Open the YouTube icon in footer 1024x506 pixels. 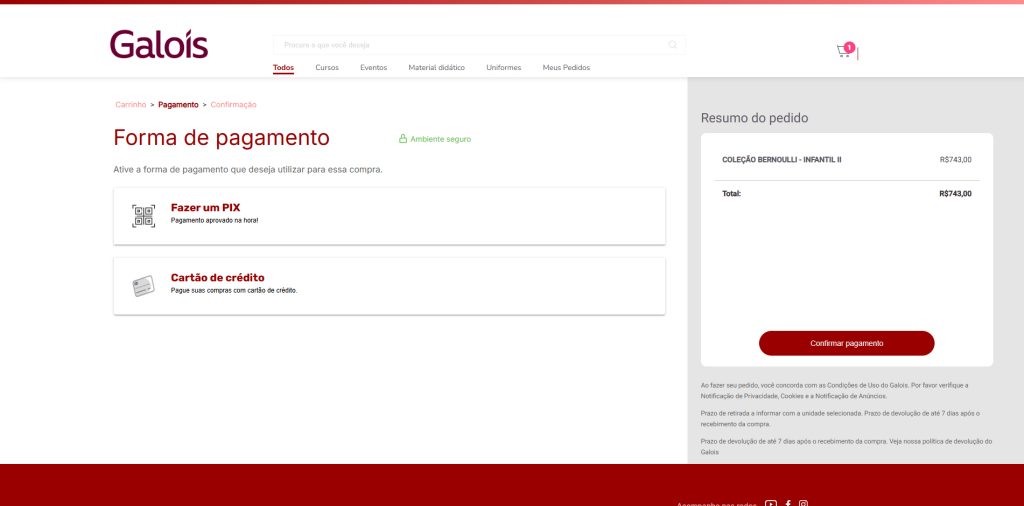770,503
